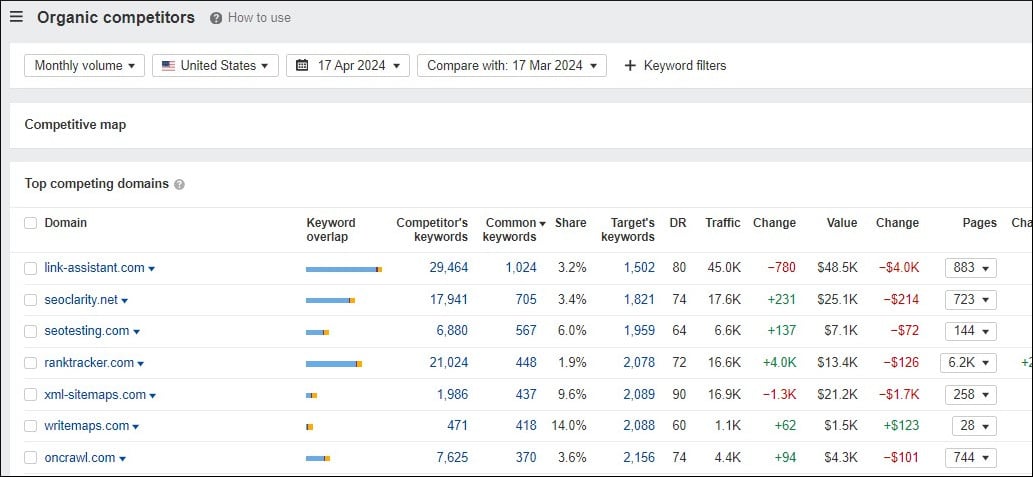The height and width of the screenshot is (477, 1033).
Task: Check the seoclarity.net row checkbox
Action: (30, 300)
